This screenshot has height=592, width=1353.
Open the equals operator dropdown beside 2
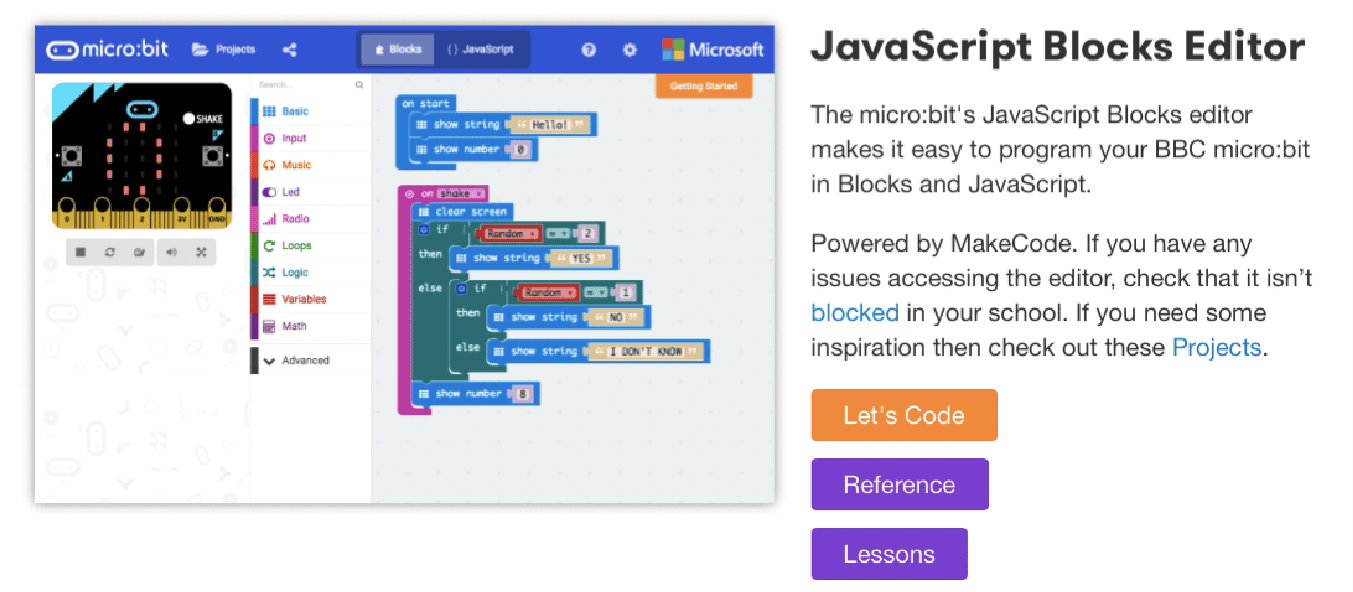coord(558,234)
